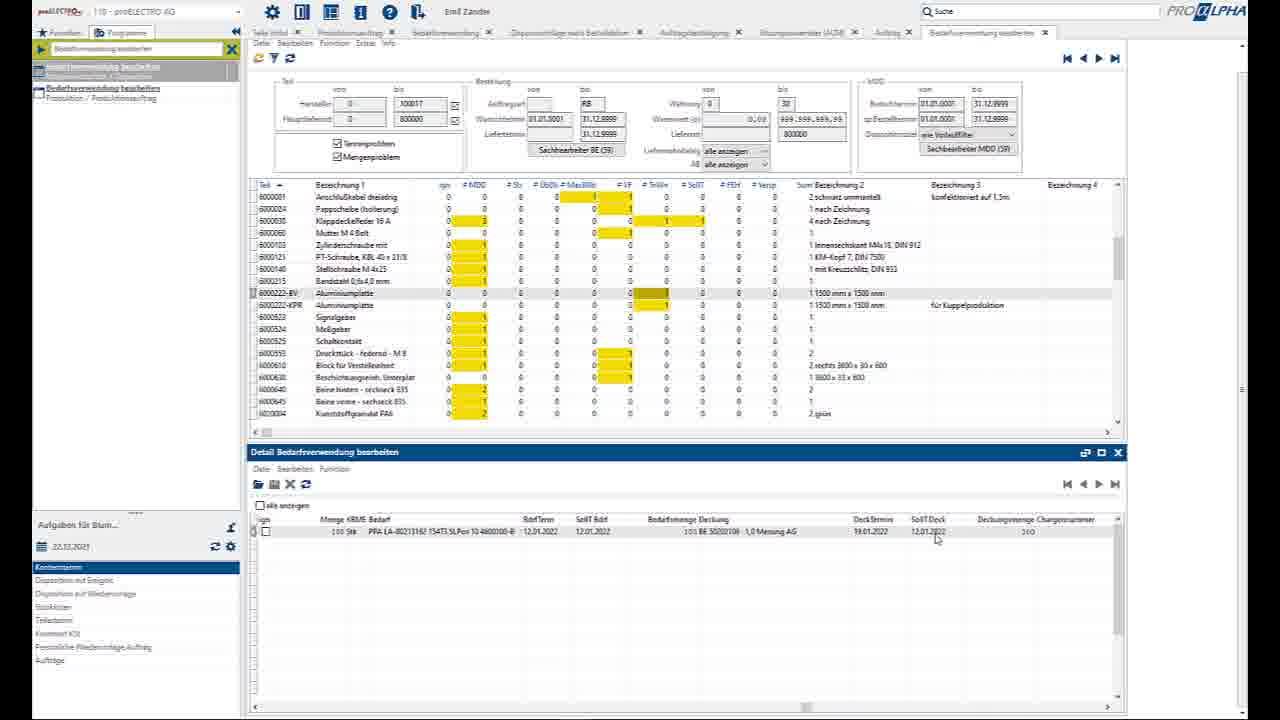This screenshot has width=1280, height=720.
Task: Open the Bearbeiten menu in main window
Action: tap(295, 44)
